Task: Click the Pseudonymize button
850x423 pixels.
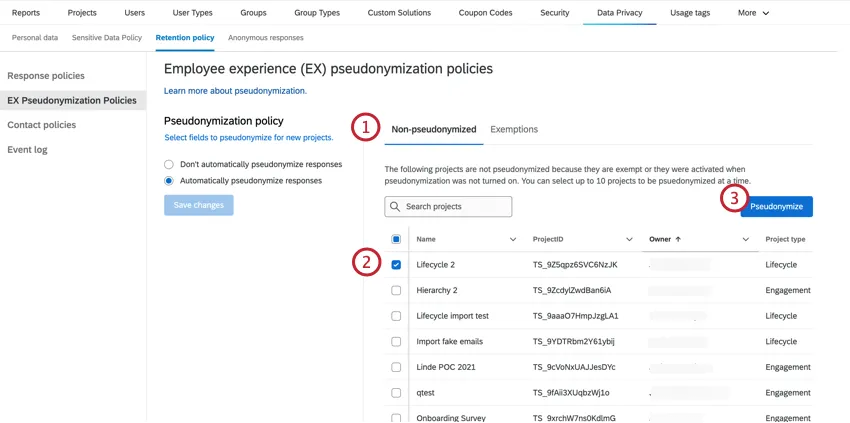Action: (777, 206)
